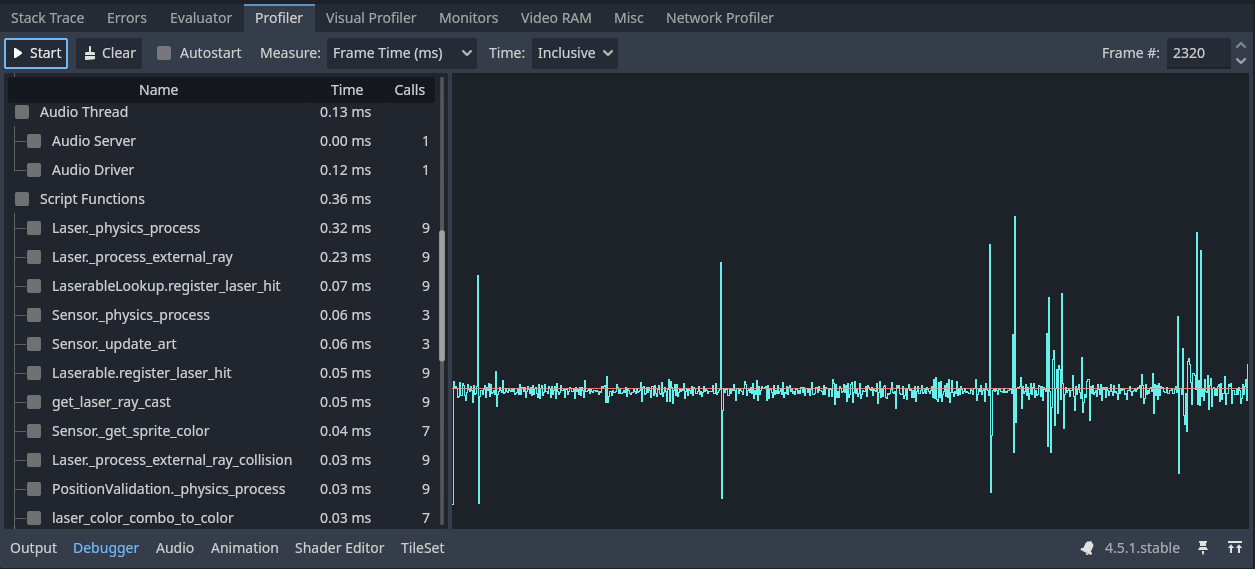Open the Output bottom panel
The width and height of the screenshot is (1255, 569).
click(x=33, y=548)
